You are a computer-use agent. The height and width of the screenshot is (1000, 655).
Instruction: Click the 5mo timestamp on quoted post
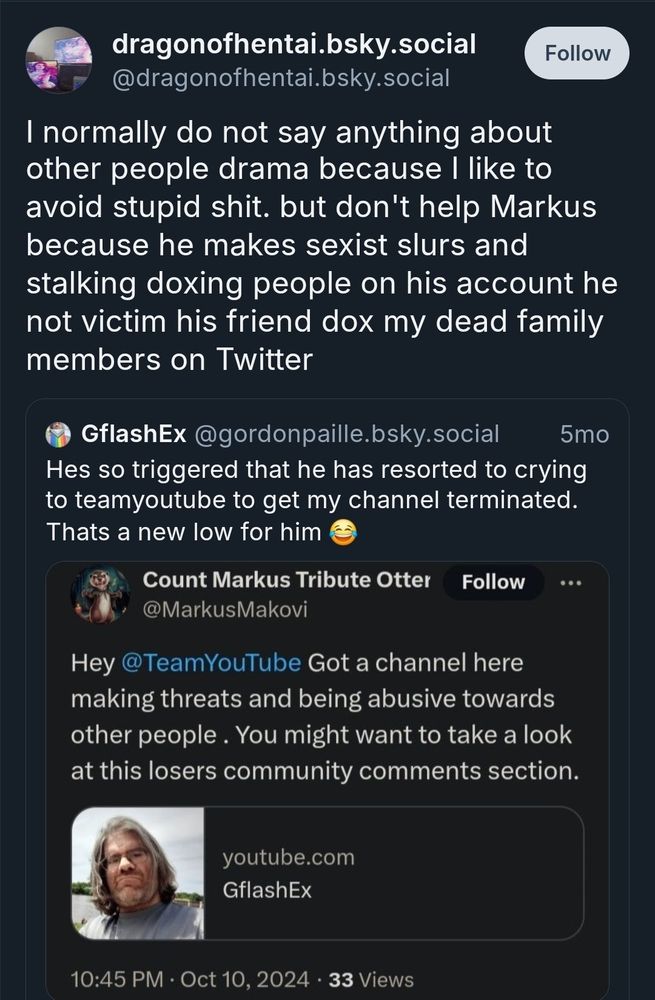point(584,434)
